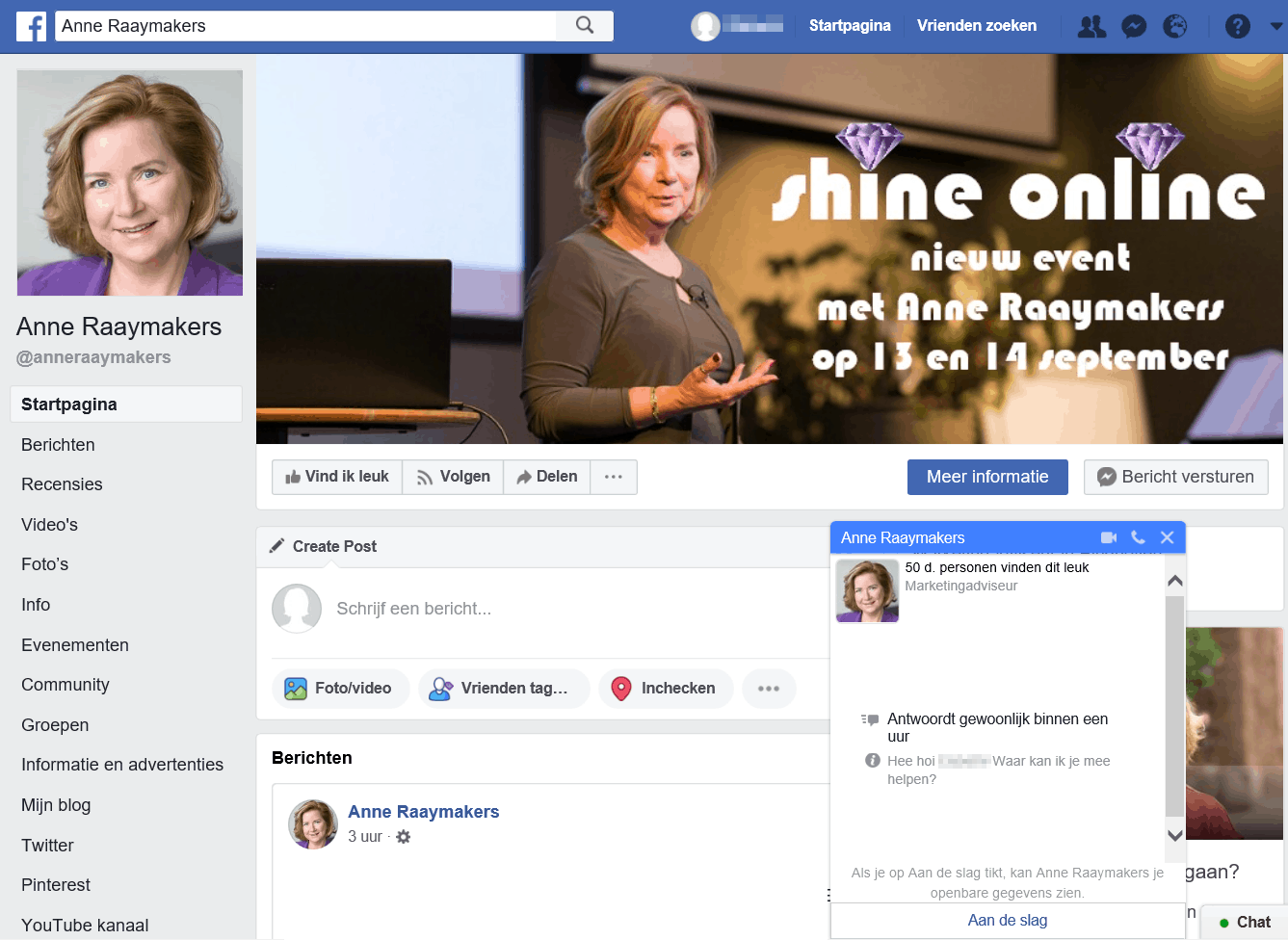1288x940 pixels.
Task: Click the shine online cover photo
Action: pos(770,248)
